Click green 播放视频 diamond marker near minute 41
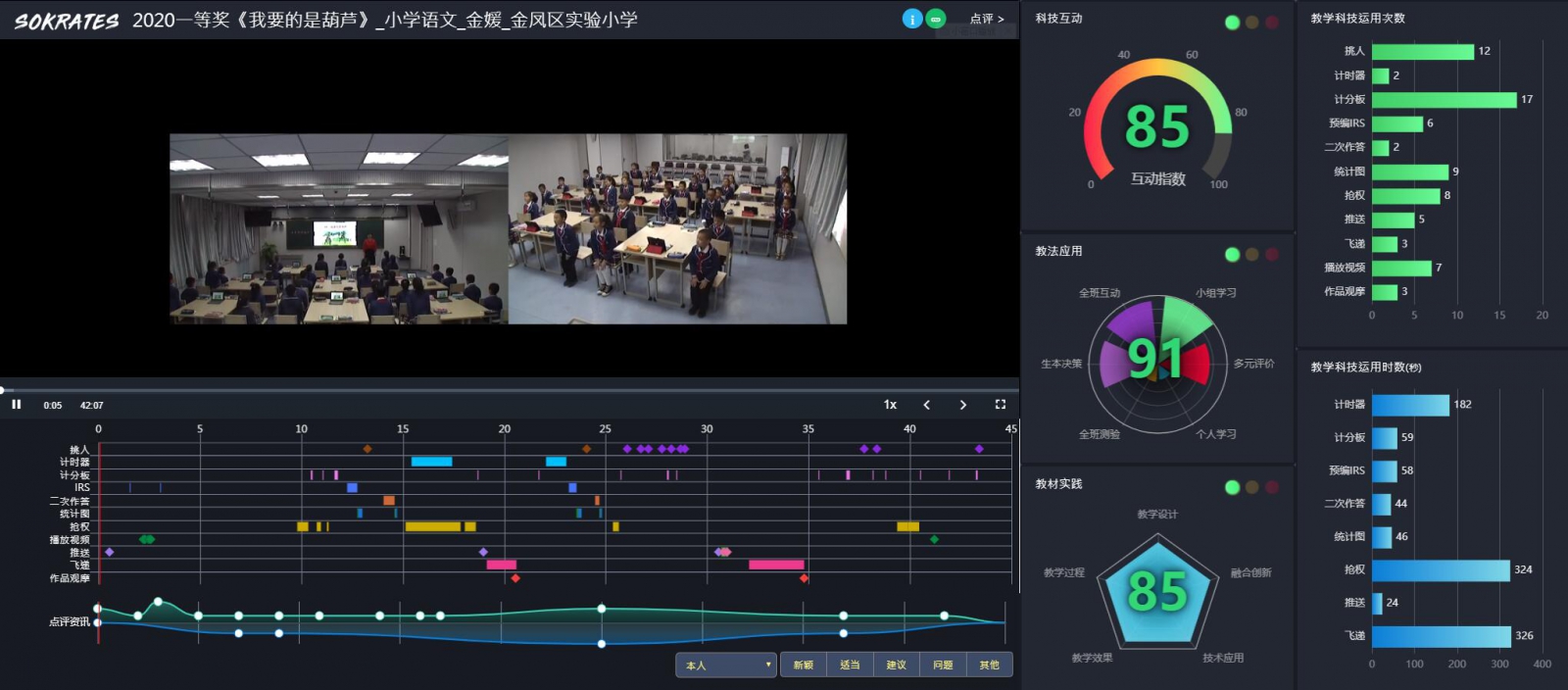This screenshot has height=690, width=1568. point(934,539)
